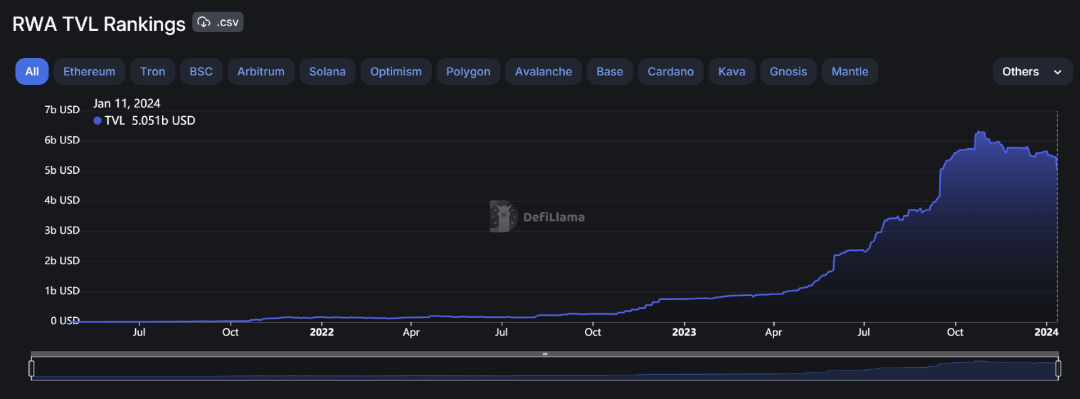Show Optimism chain data
1080x399 pixels.
click(396, 72)
